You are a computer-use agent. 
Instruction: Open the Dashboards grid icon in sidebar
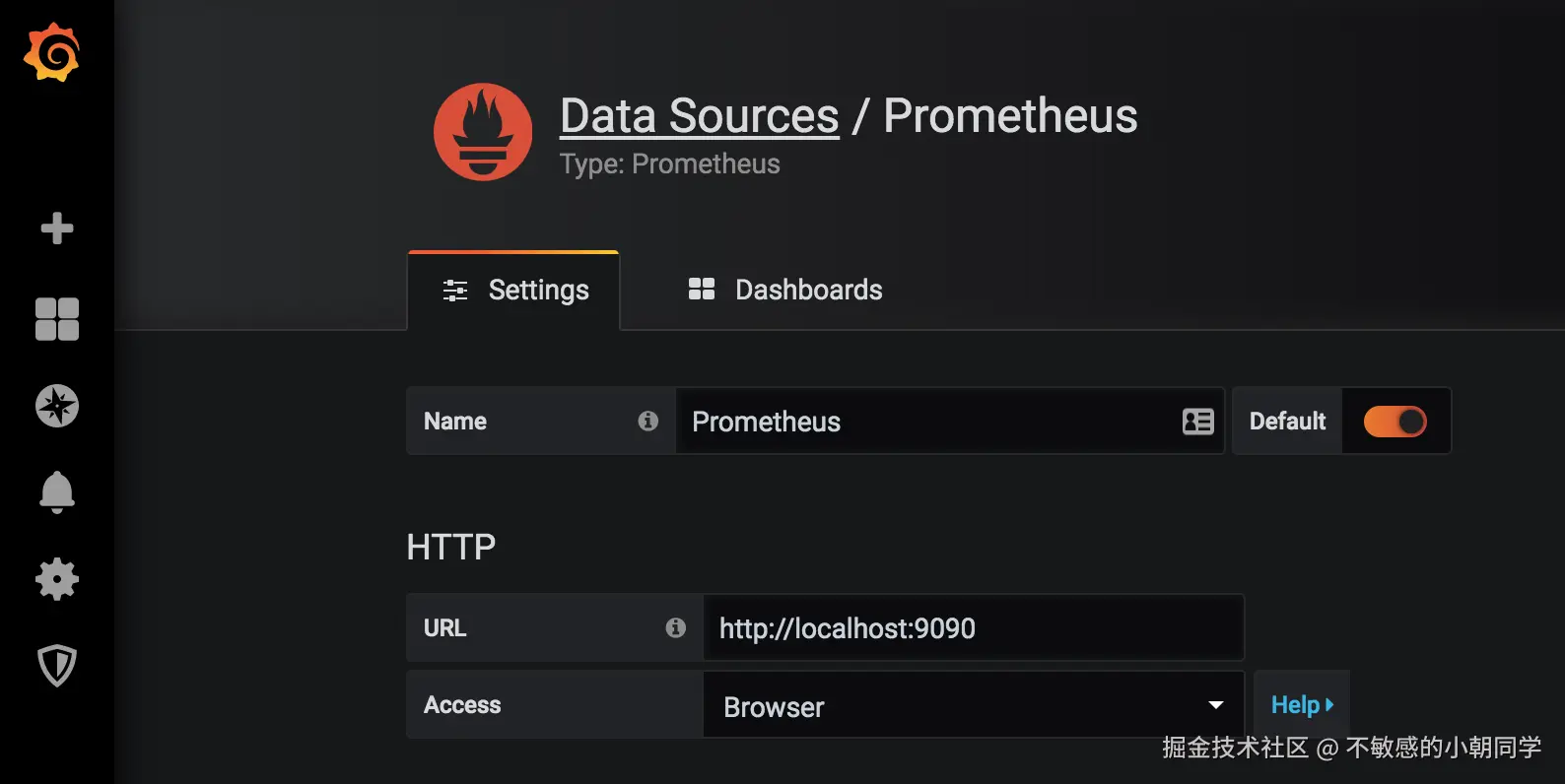click(57, 319)
